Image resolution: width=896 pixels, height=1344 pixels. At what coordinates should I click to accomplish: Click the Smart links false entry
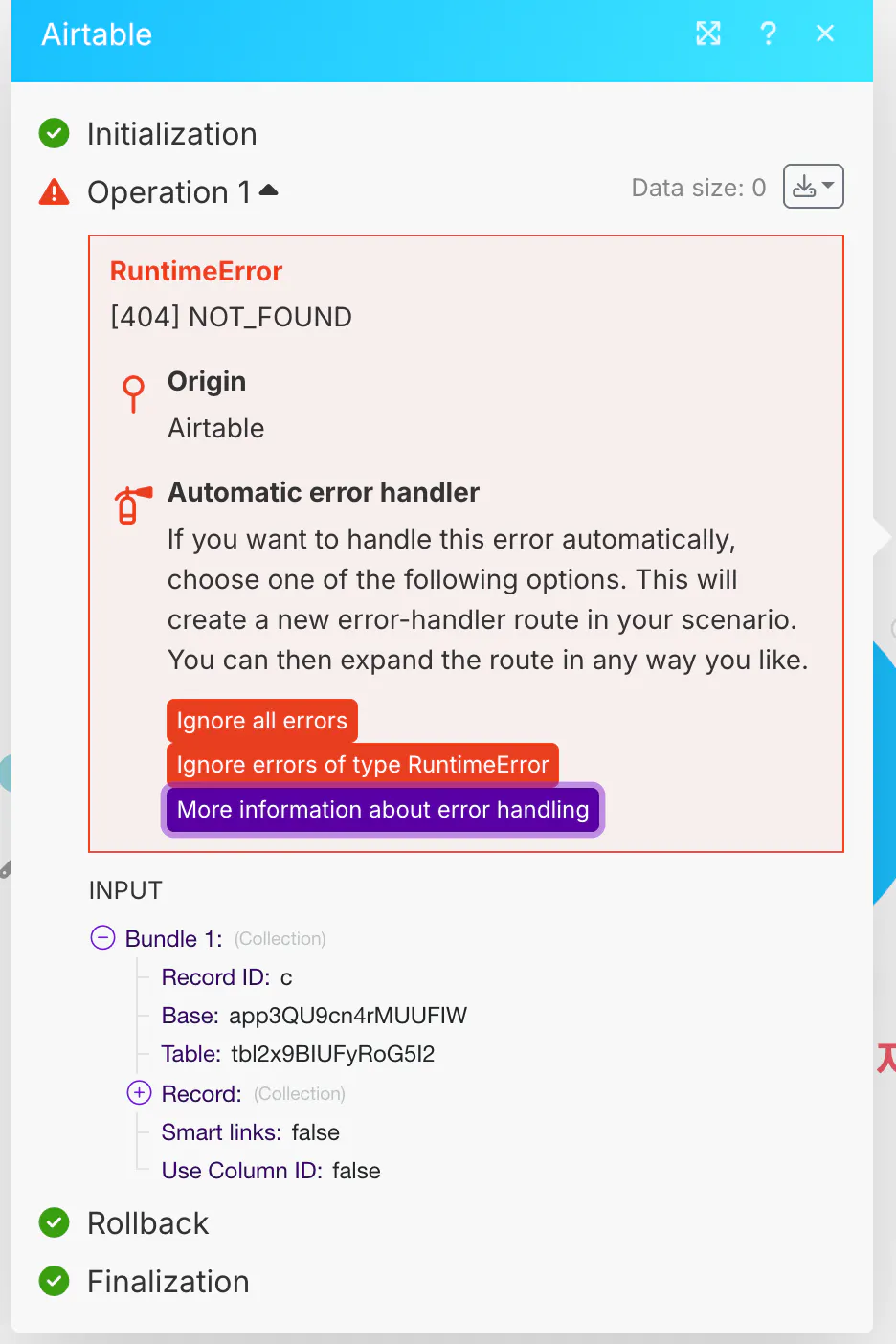(250, 1132)
